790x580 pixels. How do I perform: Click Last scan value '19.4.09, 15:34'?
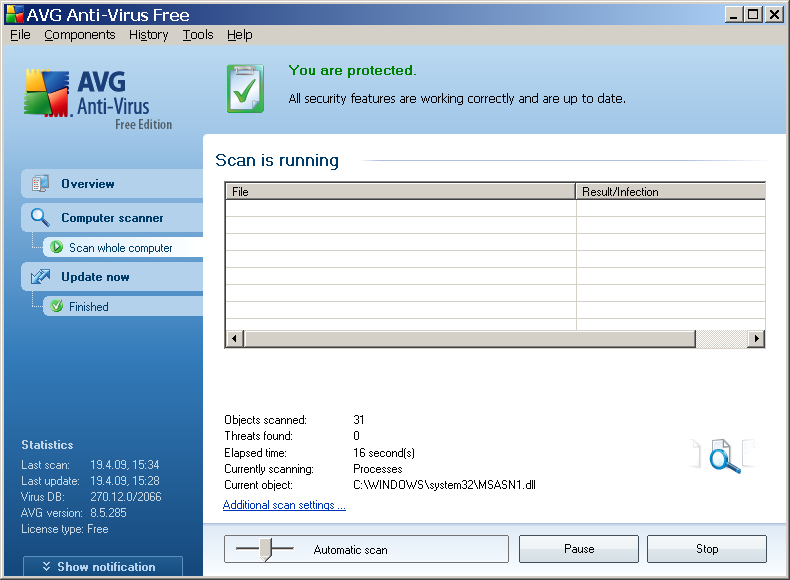tap(125, 464)
